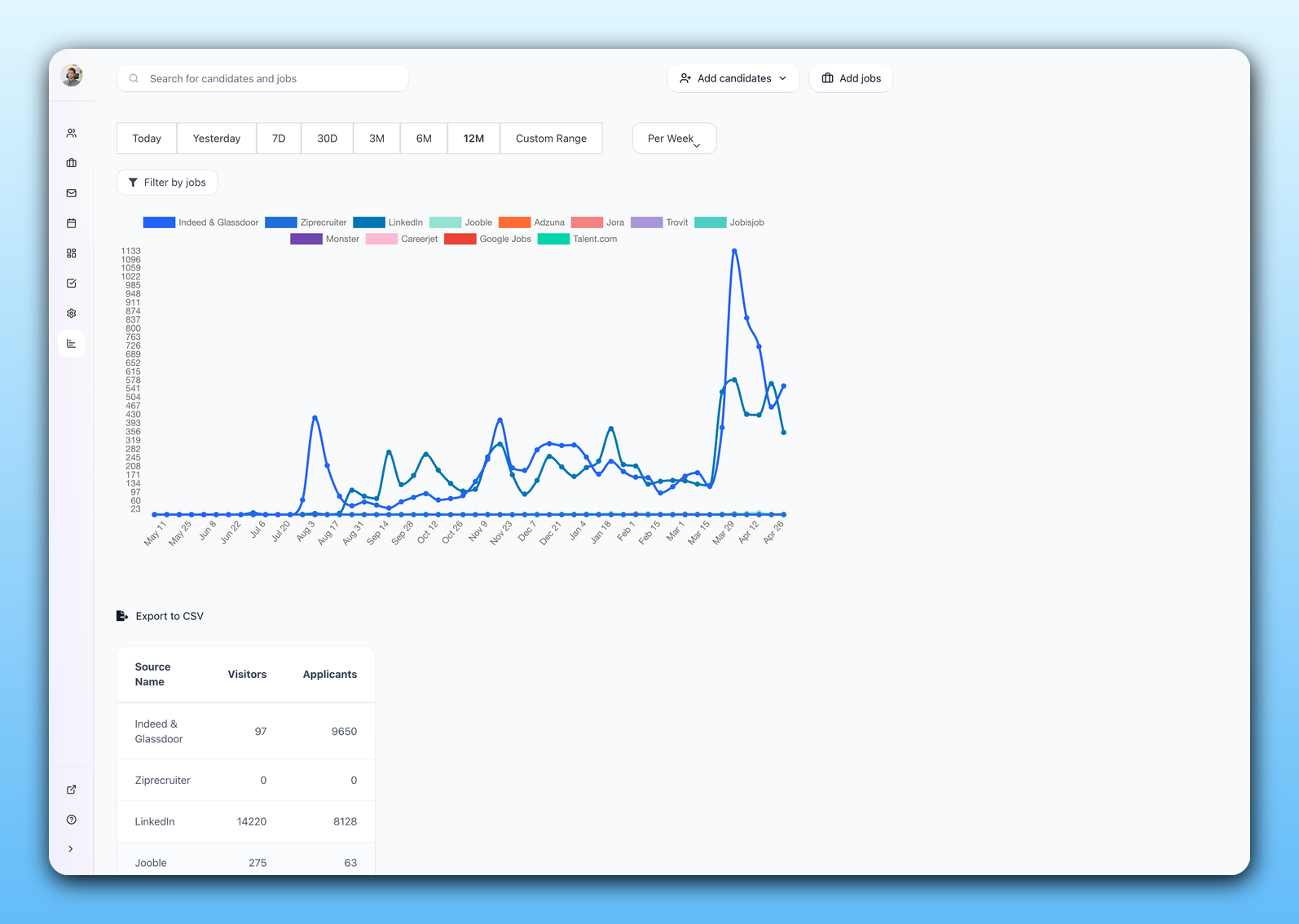Click the Visitors column header

[x=247, y=675]
